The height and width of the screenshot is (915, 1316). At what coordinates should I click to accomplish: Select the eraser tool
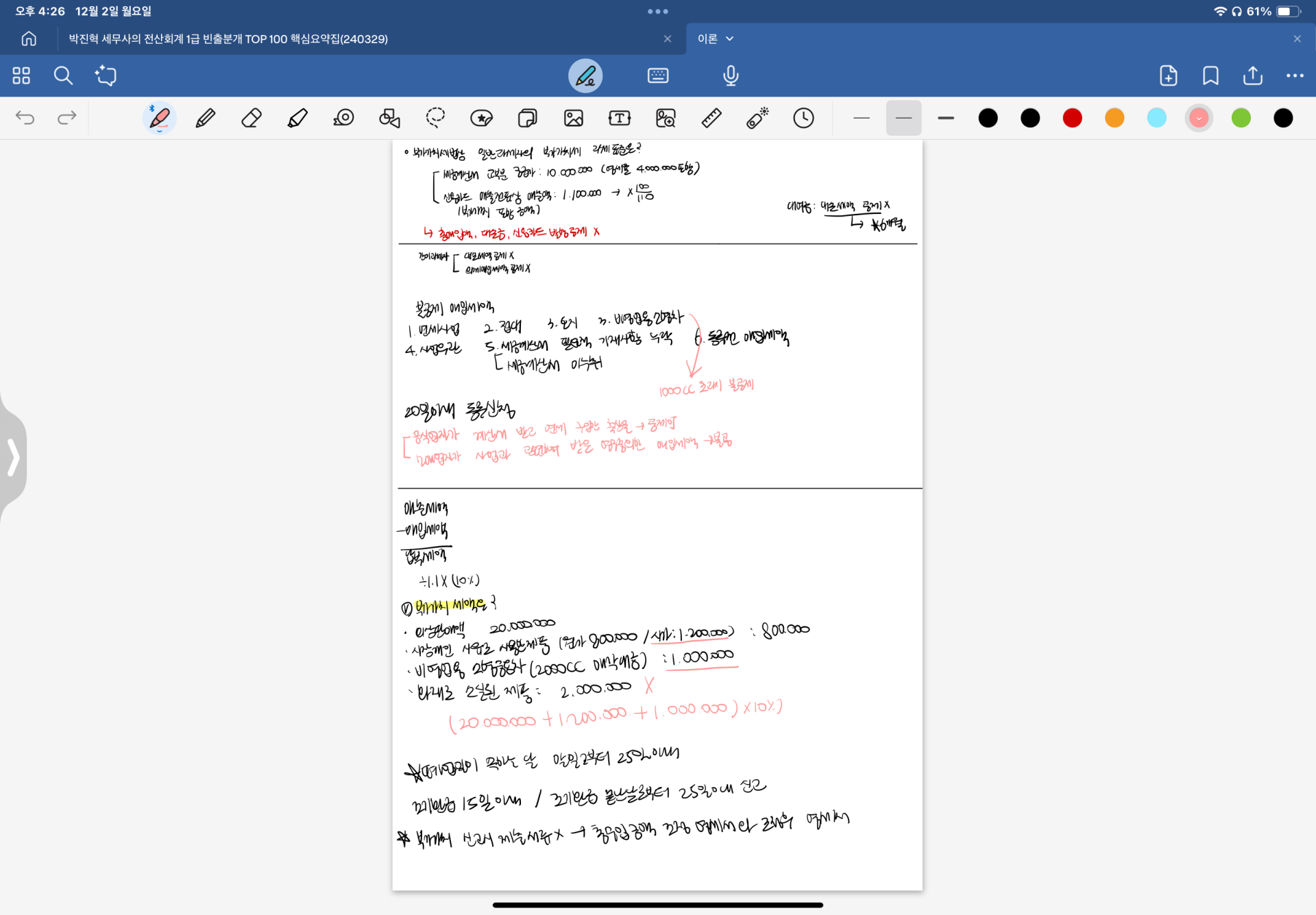252,118
